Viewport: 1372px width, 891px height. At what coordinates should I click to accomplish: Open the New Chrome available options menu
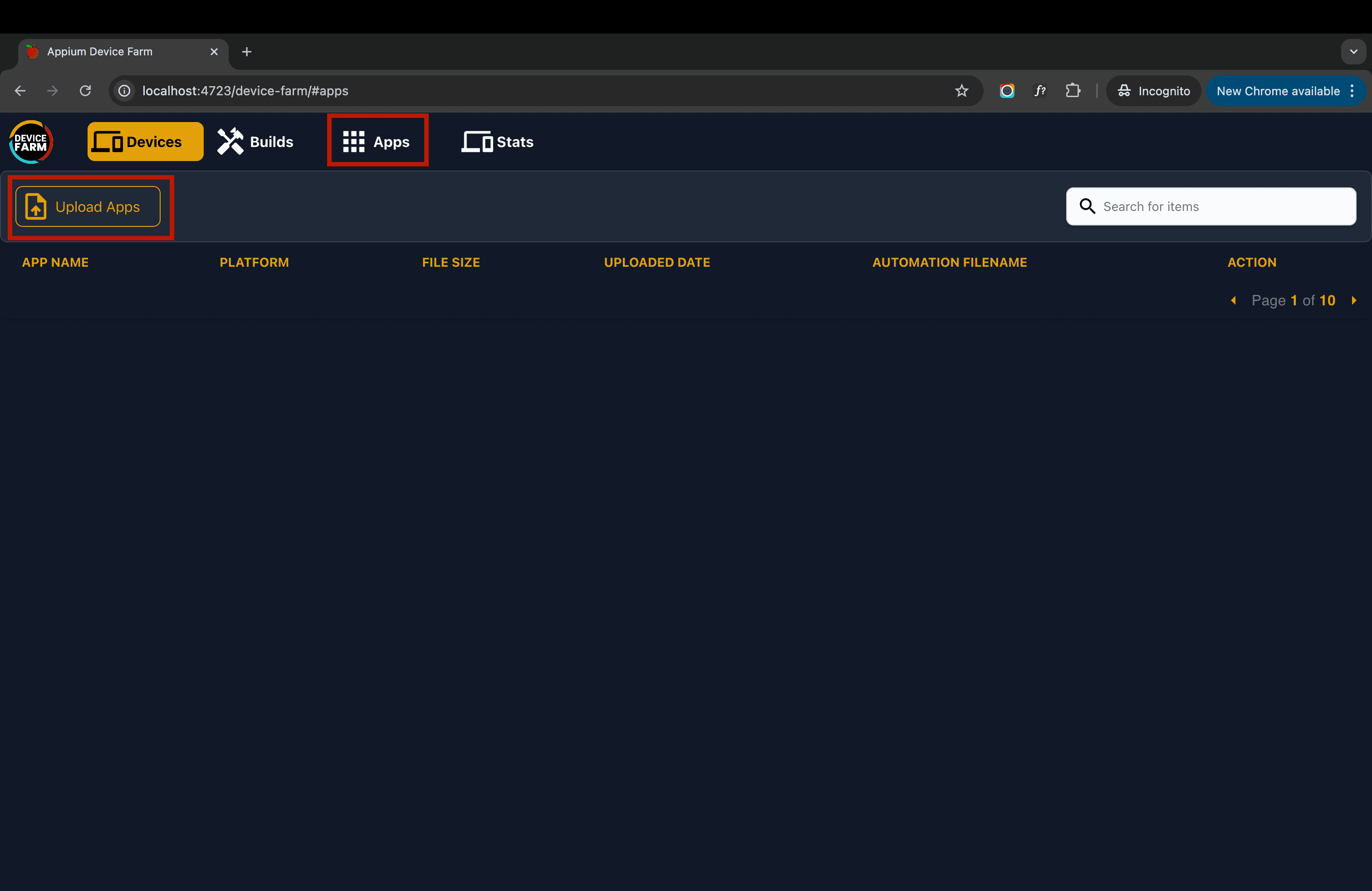click(x=1353, y=90)
